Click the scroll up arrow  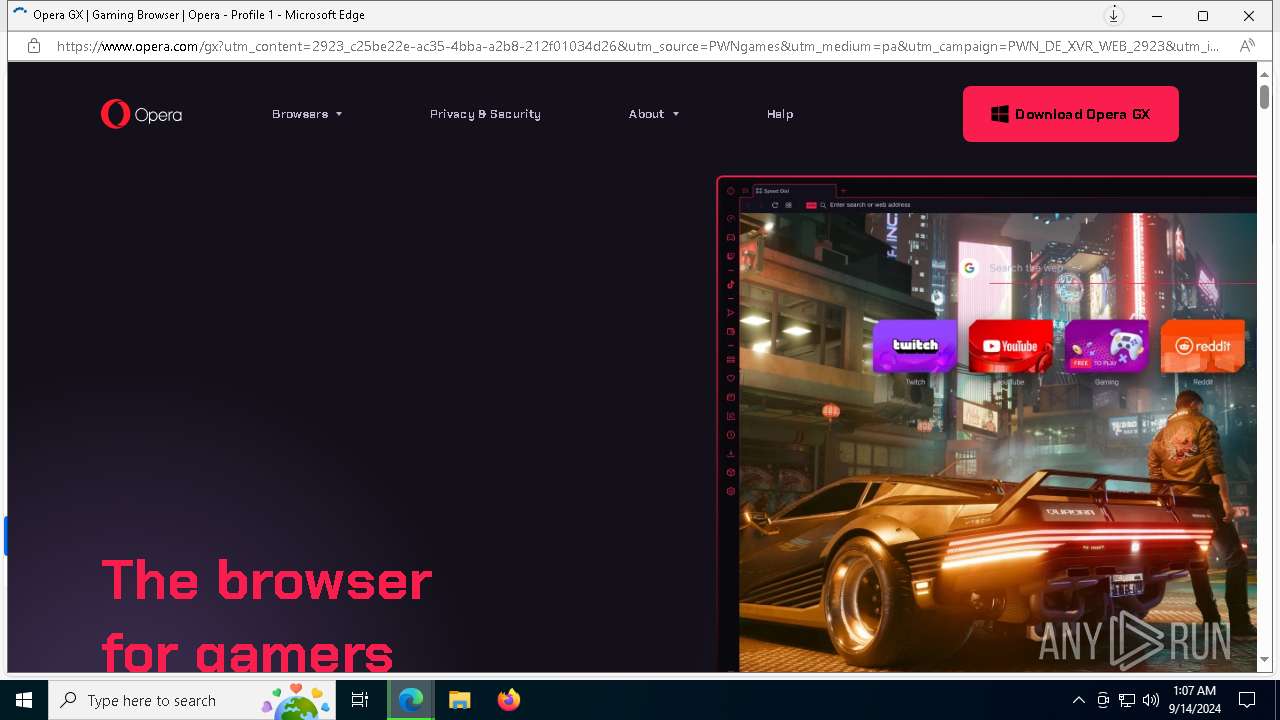(x=1264, y=73)
